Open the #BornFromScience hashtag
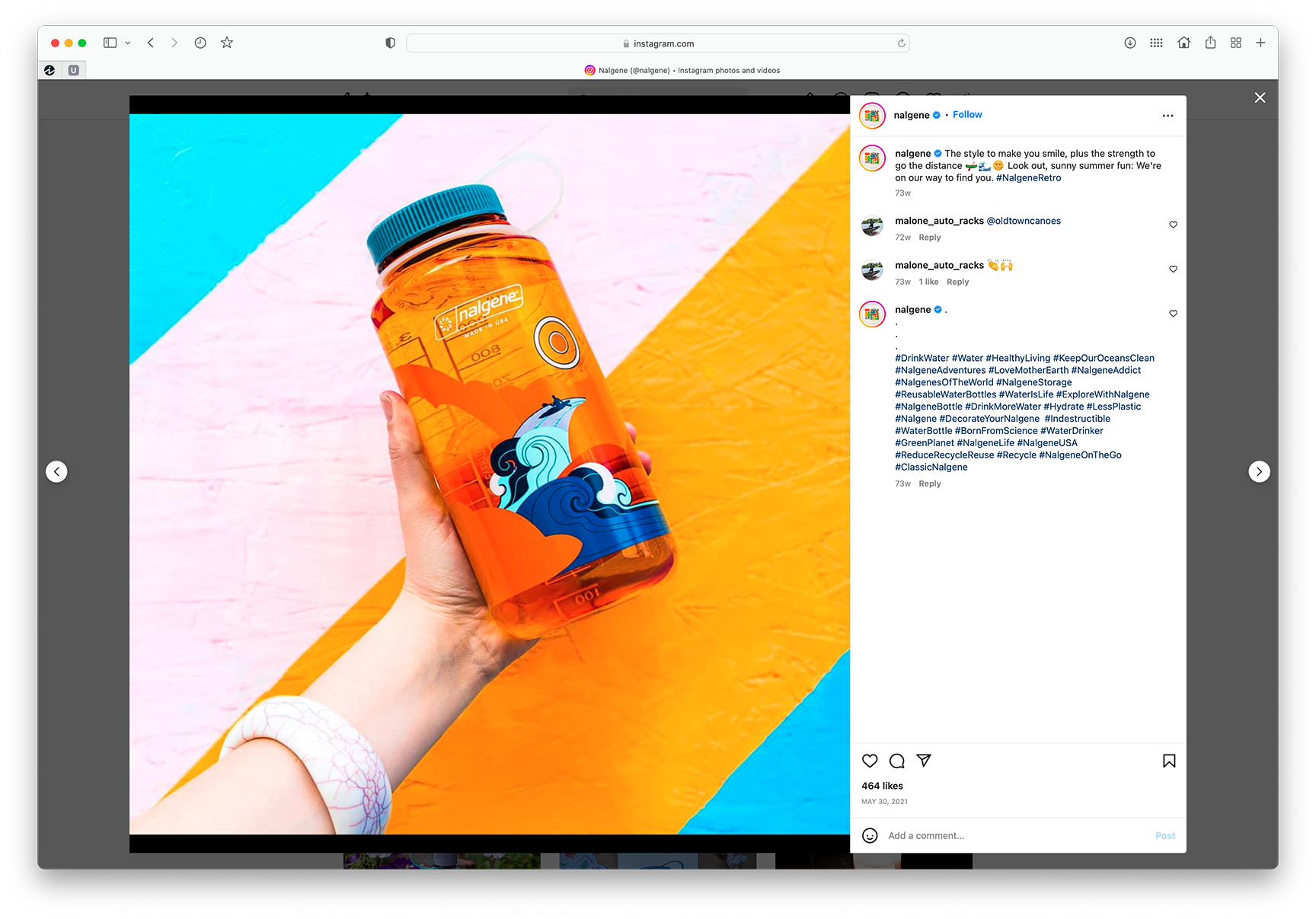This screenshot has width=1316, height=919. click(x=996, y=431)
